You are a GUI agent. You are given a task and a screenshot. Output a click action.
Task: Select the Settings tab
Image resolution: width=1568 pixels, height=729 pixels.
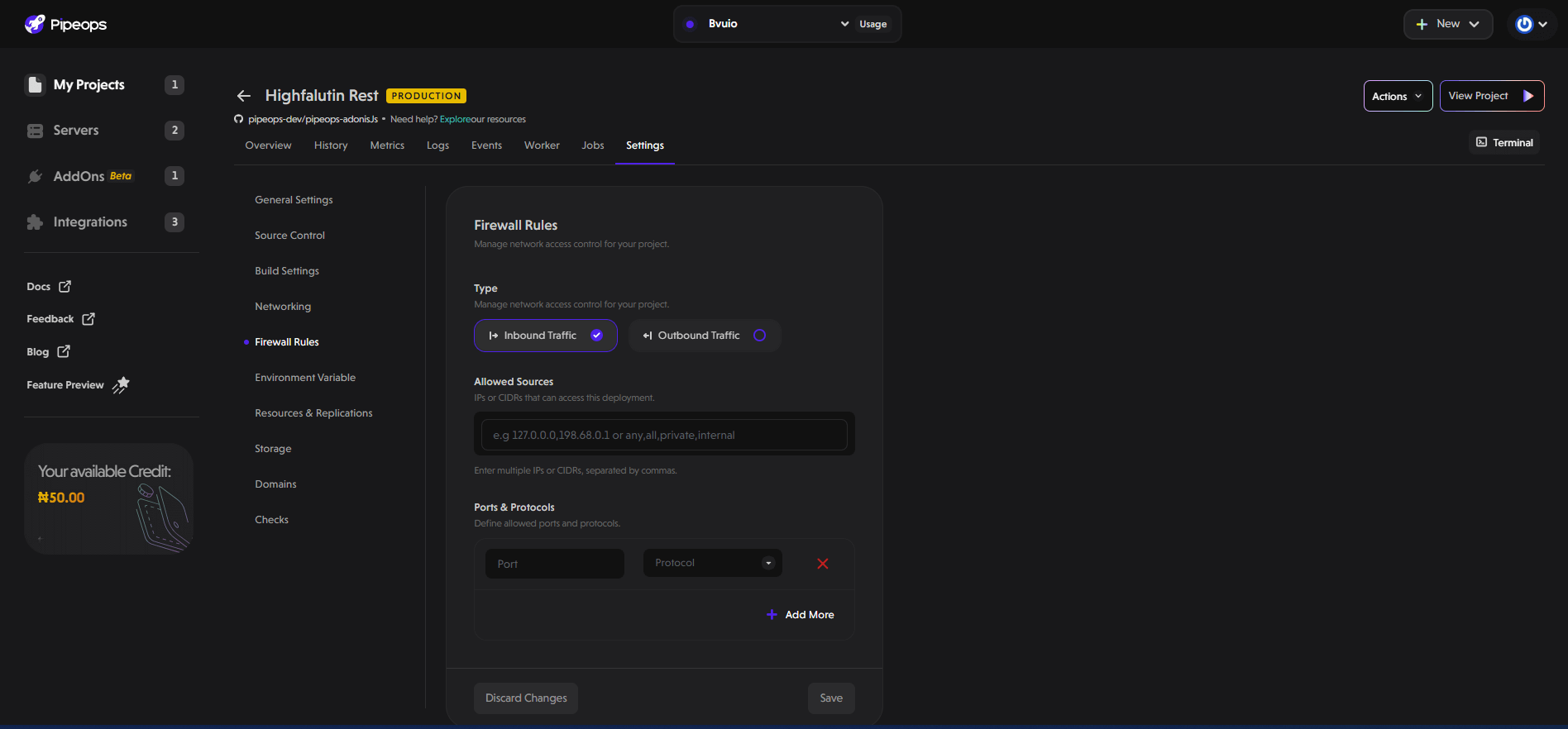coord(645,145)
